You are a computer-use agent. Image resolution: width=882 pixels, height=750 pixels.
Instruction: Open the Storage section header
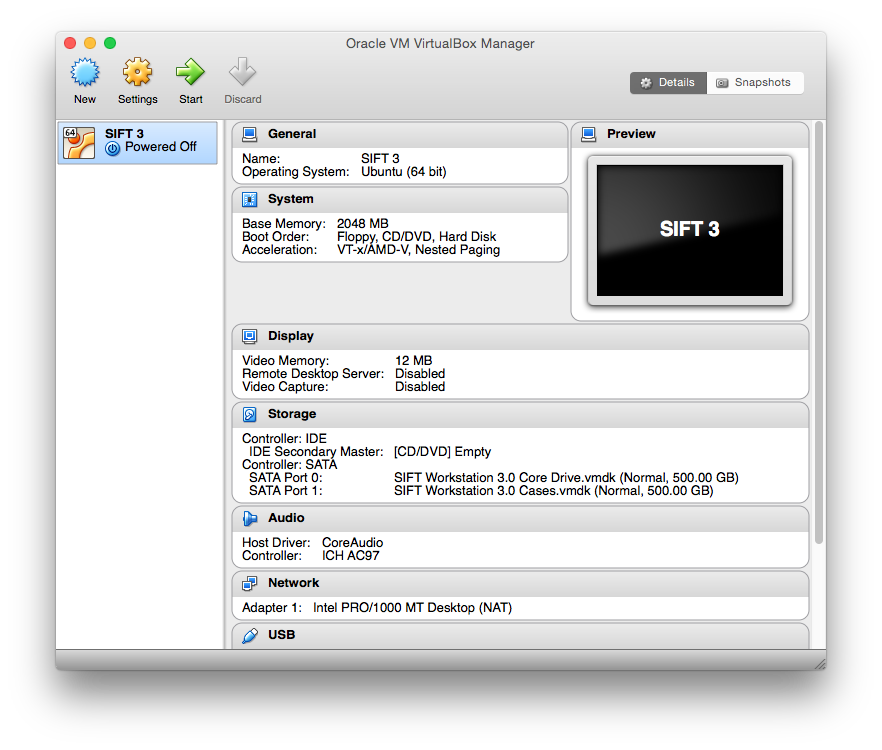(x=520, y=415)
